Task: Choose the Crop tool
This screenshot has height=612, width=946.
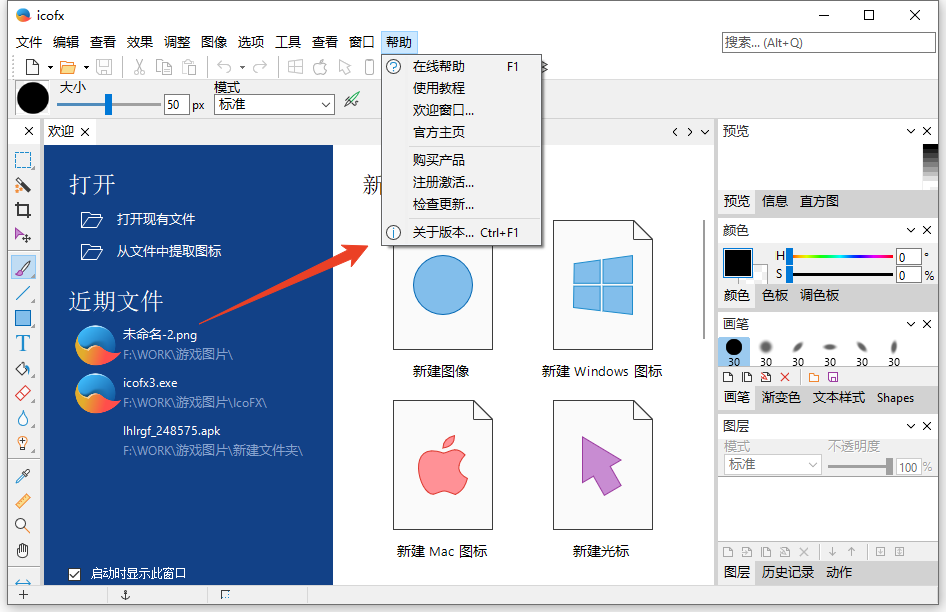Action: 25,211
